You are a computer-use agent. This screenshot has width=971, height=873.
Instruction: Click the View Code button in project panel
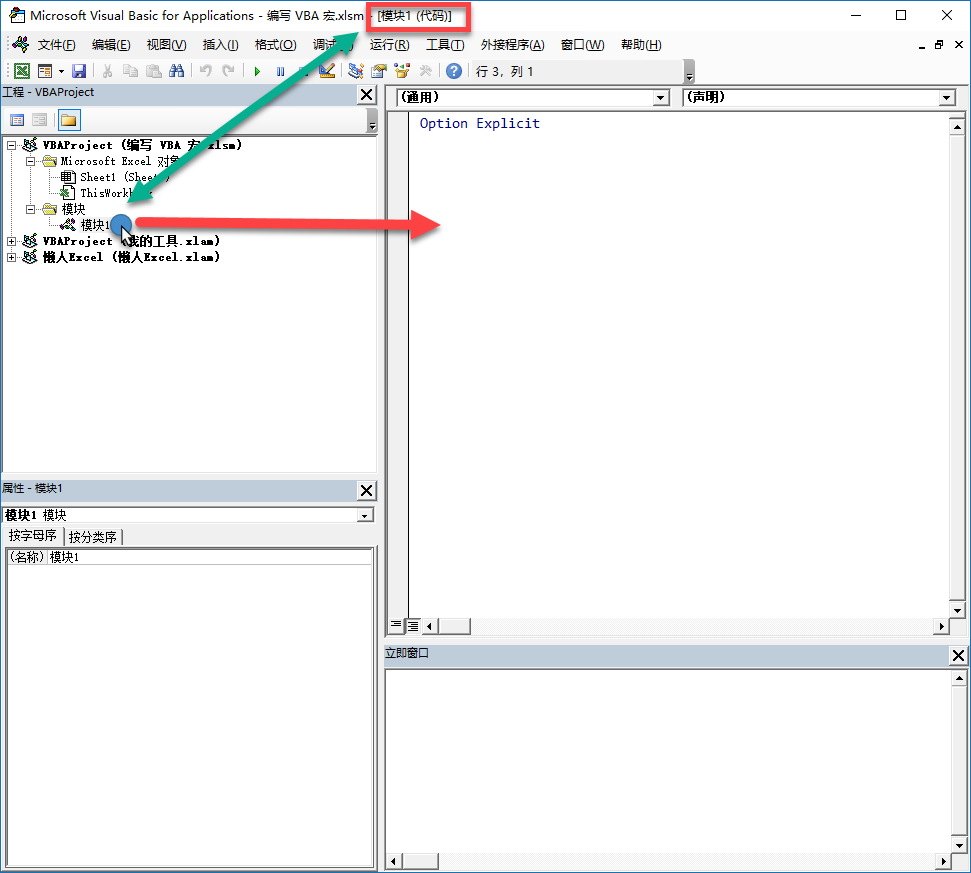point(17,120)
